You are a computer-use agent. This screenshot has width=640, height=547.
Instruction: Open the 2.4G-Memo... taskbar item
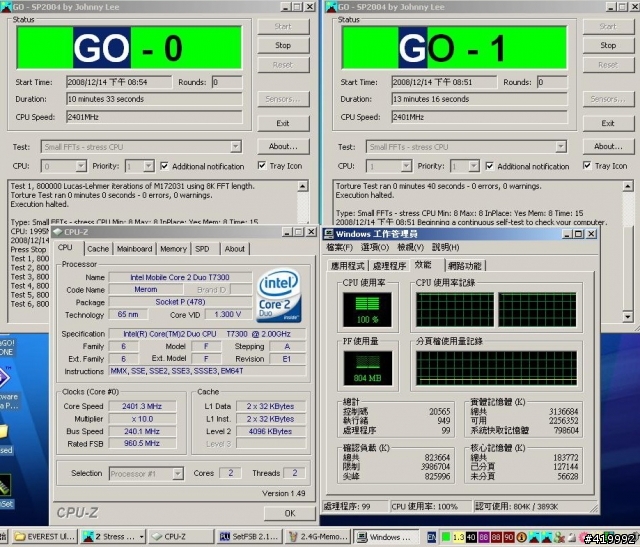(x=319, y=536)
